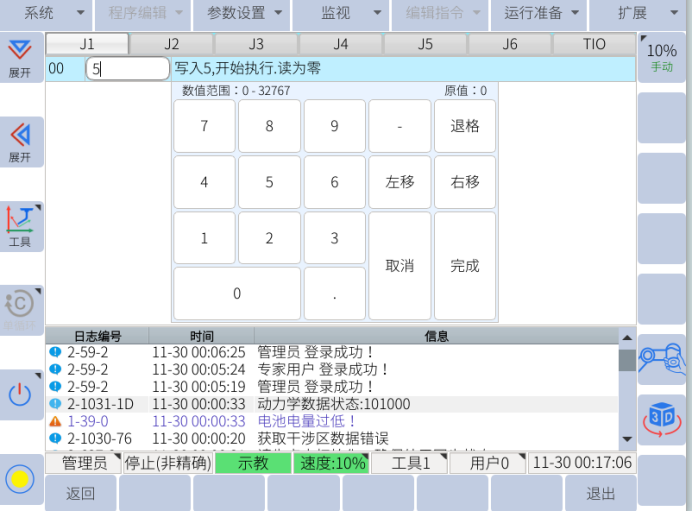Open the 系统 dropdown menu
Screen dimensions: 693x511
point(45,14)
